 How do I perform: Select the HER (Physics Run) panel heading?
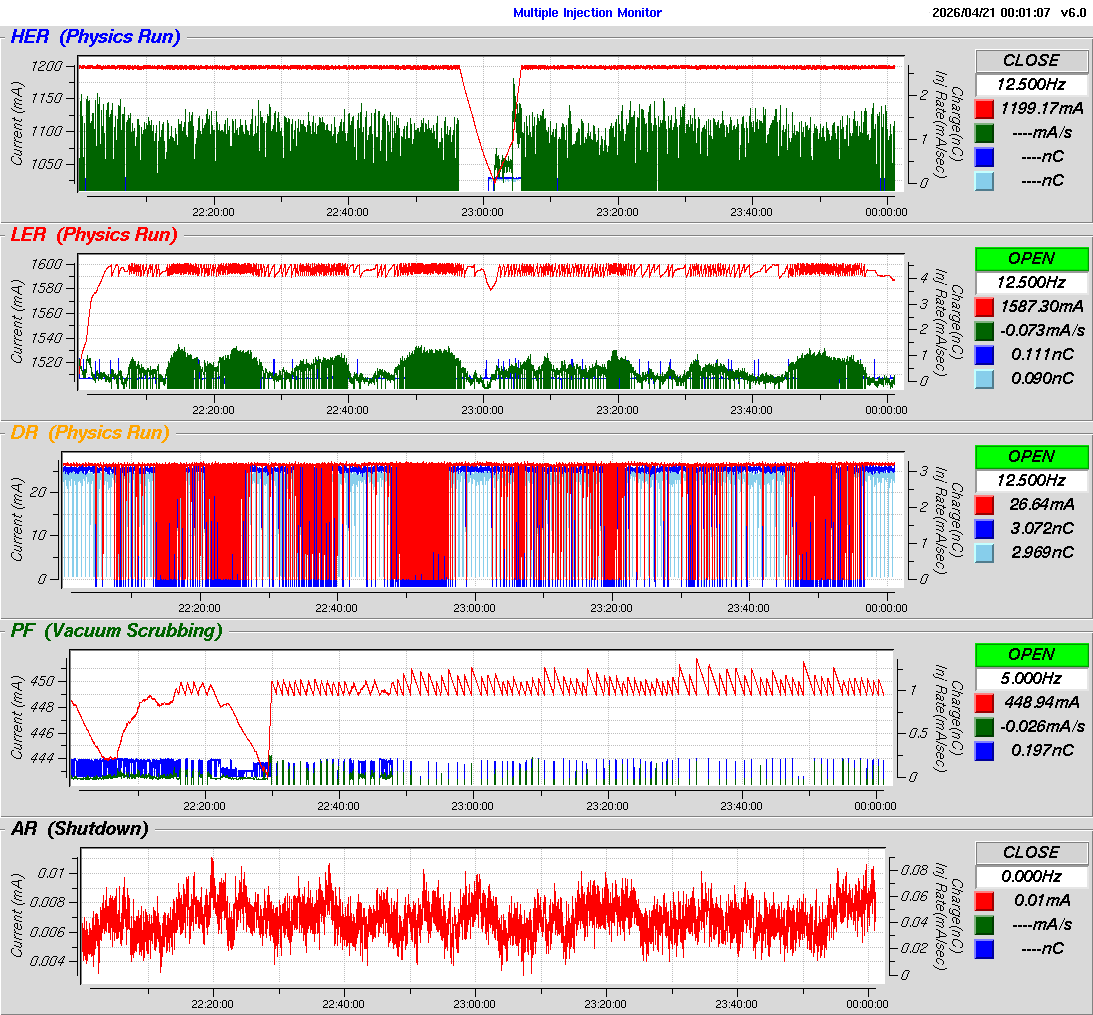click(95, 37)
